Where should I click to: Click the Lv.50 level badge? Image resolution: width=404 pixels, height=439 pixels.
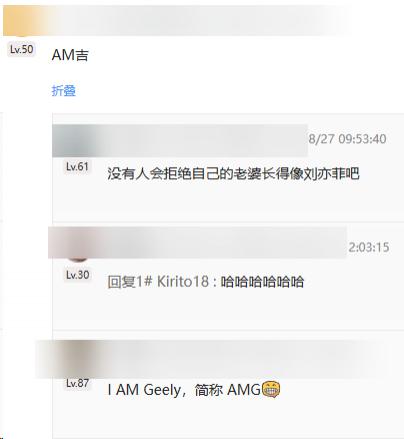(x=21, y=50)
